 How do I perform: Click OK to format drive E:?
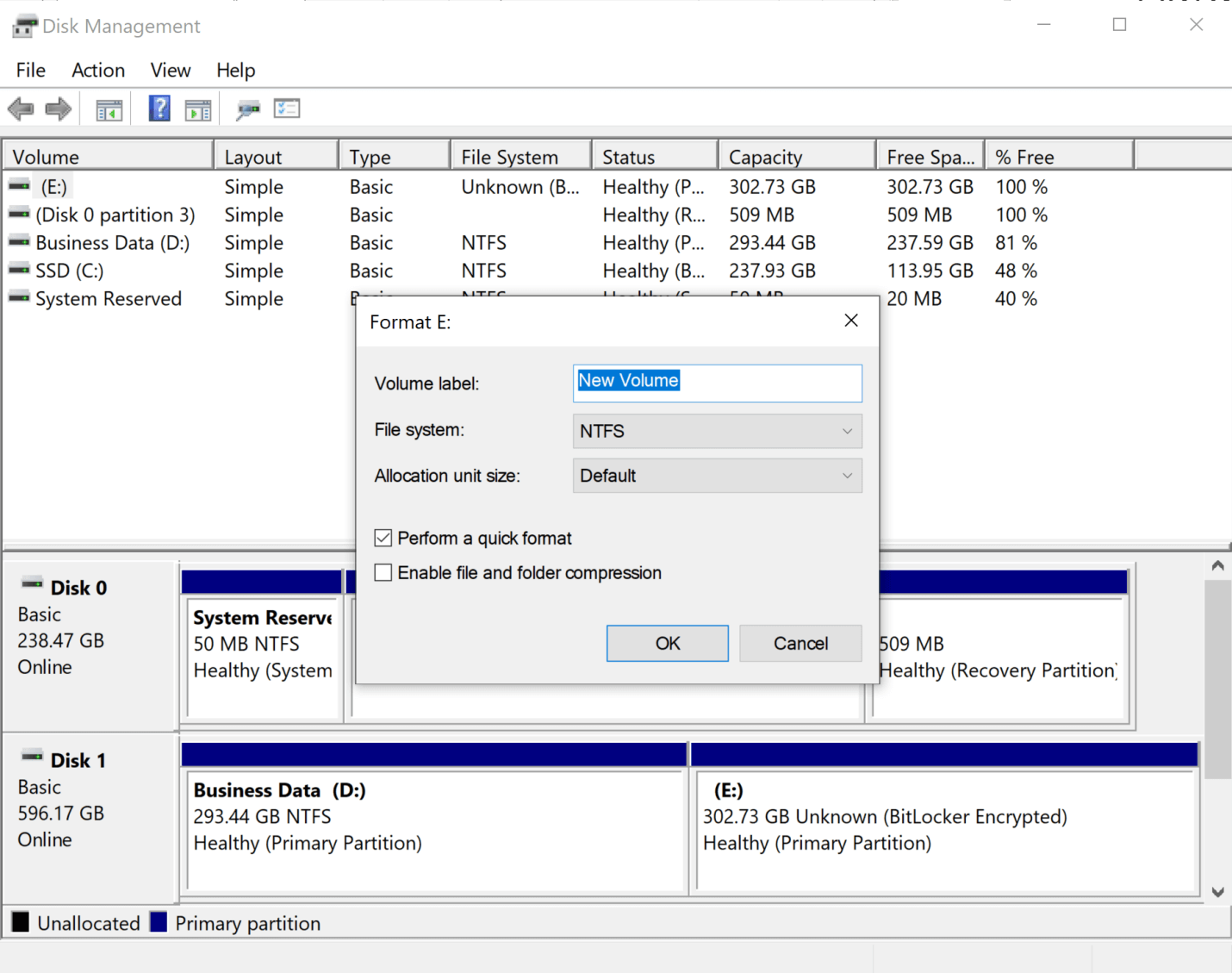(x=667, y=643)
